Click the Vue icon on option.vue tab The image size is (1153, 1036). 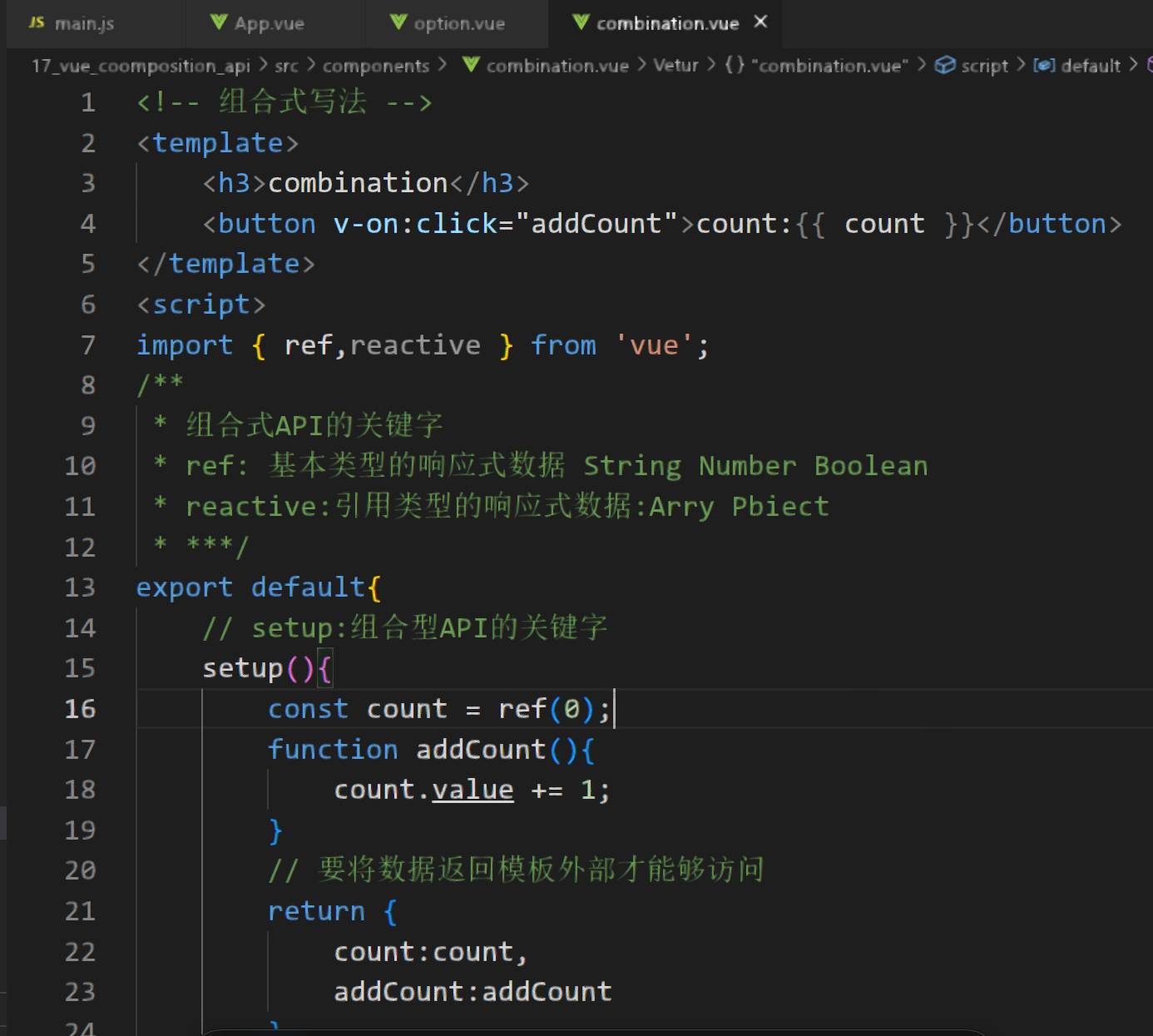click(398, 22)
